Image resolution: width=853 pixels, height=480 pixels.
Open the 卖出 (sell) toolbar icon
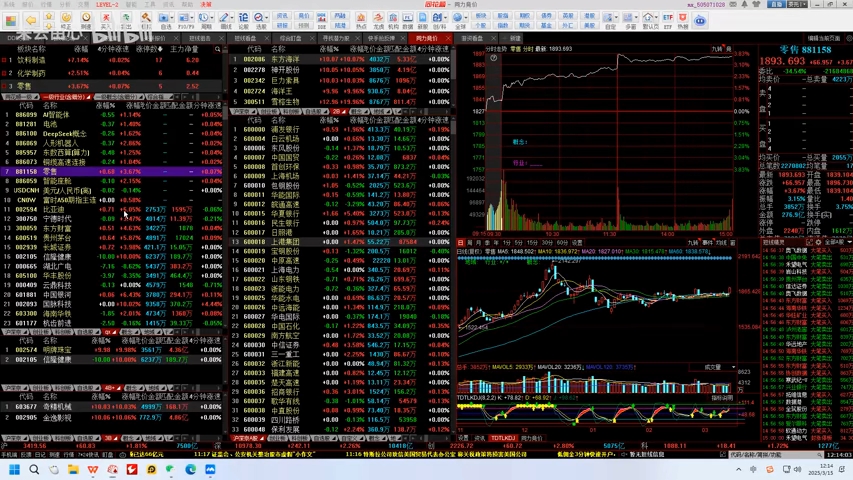point(126,21)
